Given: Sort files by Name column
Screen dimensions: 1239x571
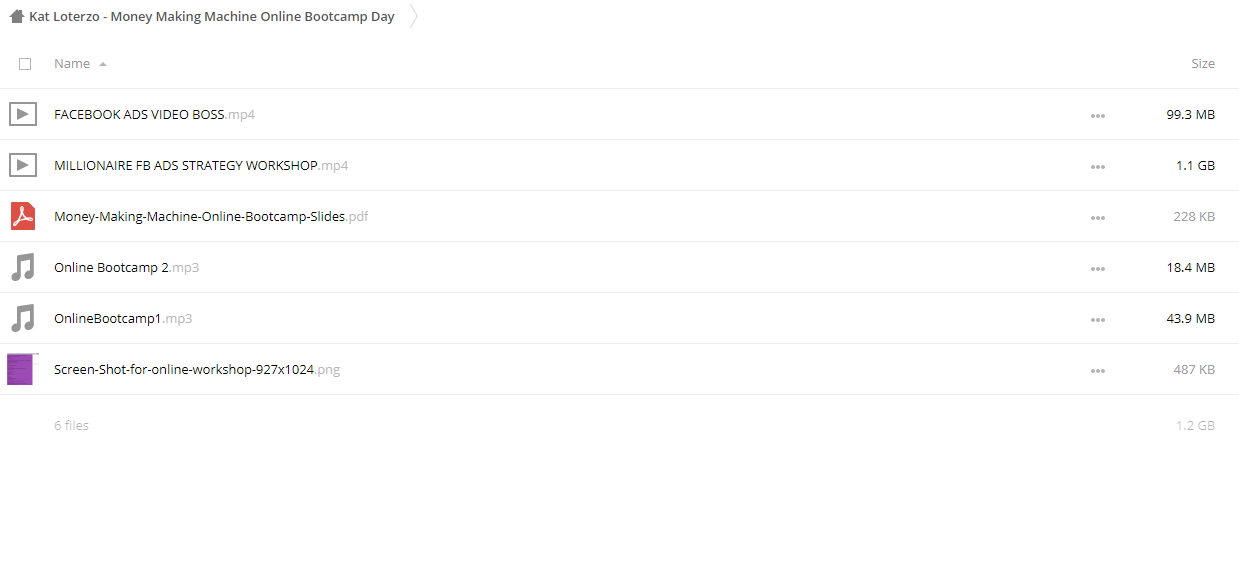Looking at the screenshot, I should click(x=72, y=64).
